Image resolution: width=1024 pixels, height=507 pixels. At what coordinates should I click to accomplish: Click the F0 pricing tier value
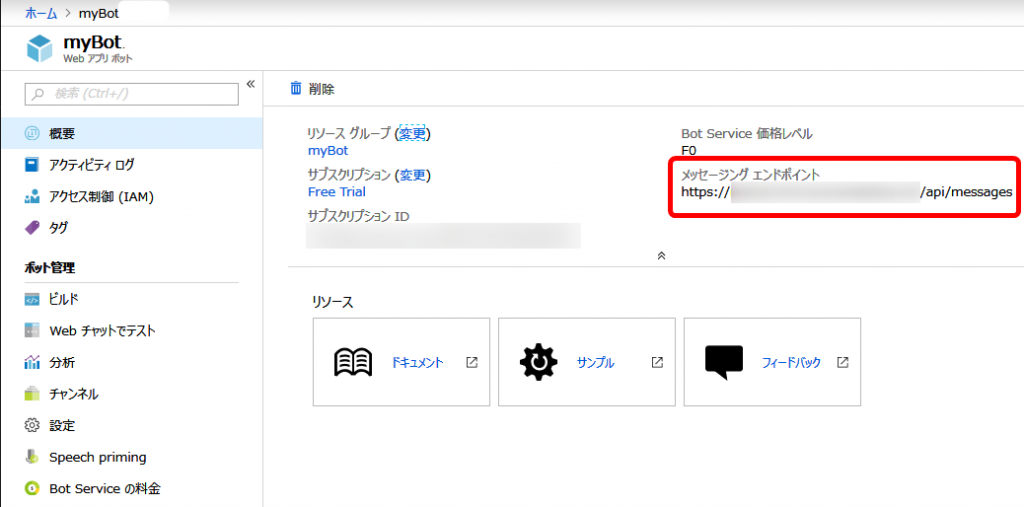[689, 151]
